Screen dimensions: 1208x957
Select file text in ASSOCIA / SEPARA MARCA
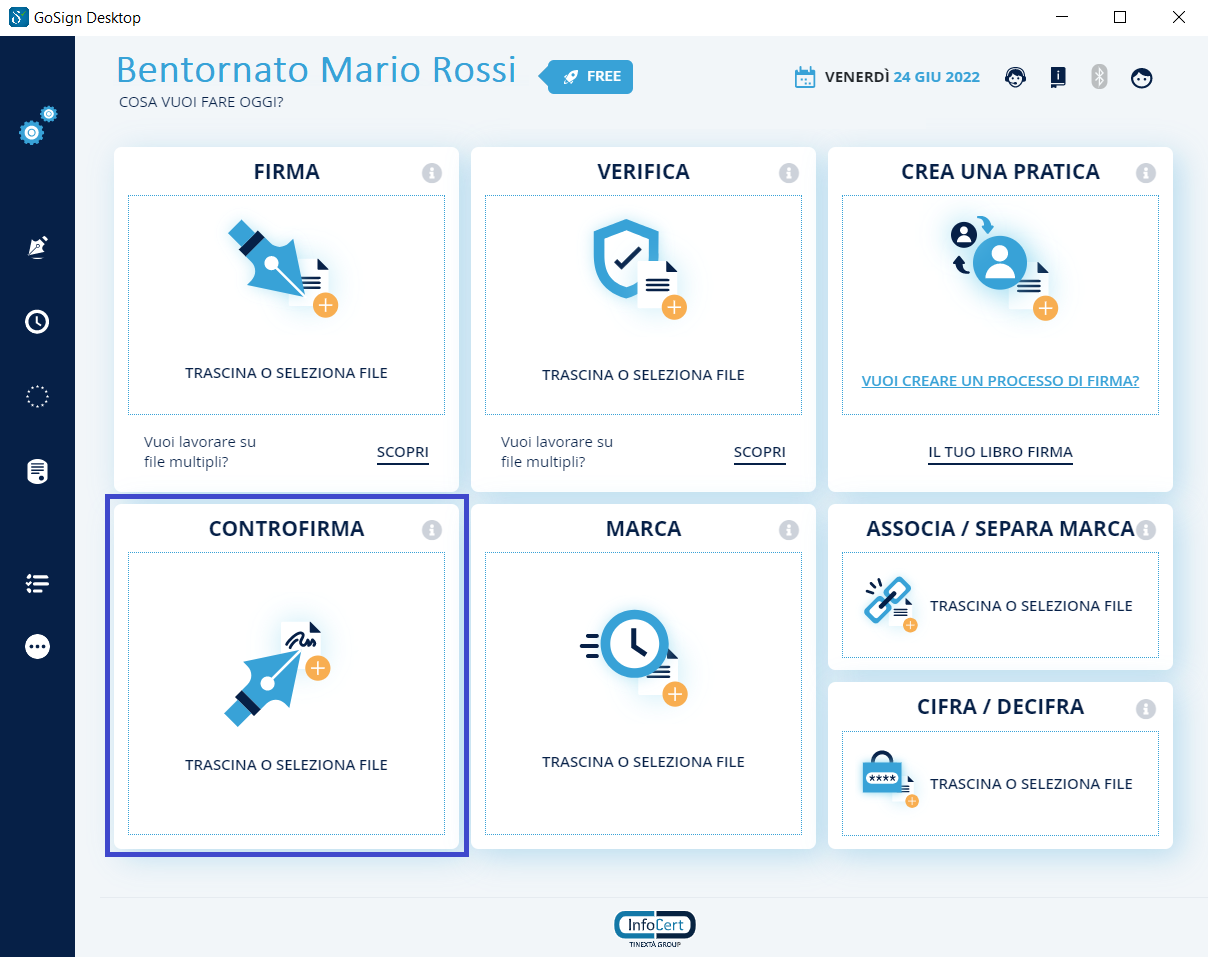point(1031,606)
